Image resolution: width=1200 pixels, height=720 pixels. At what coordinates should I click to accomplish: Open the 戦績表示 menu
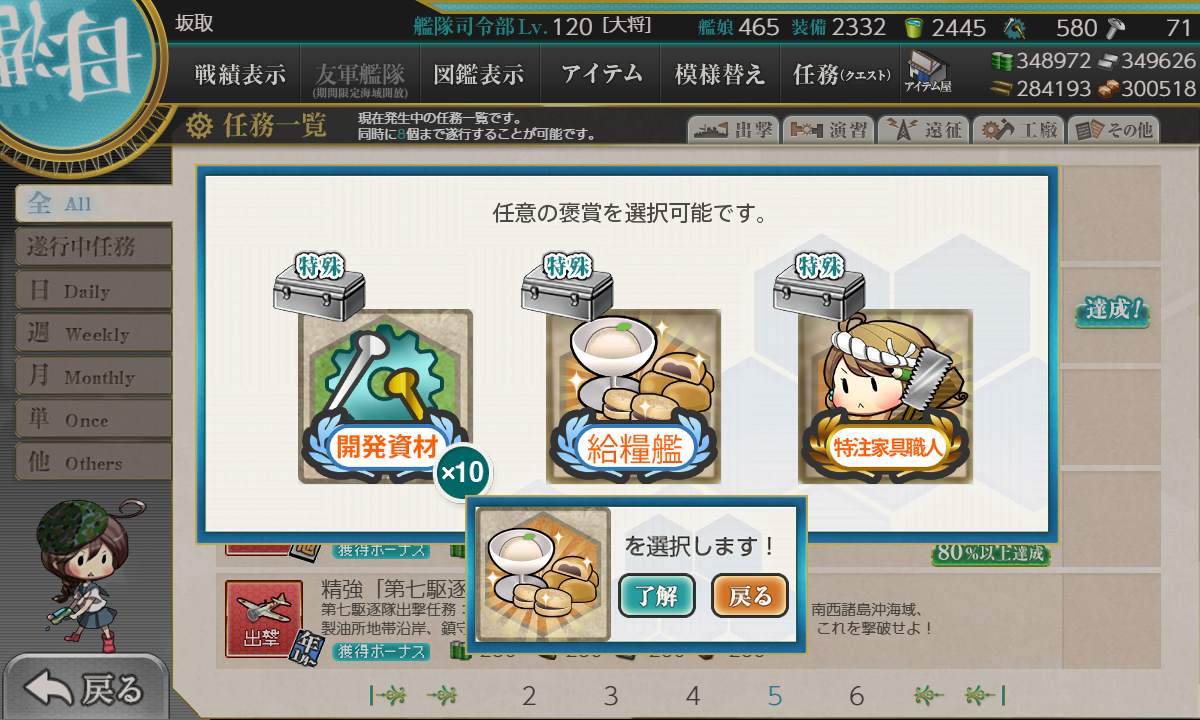click(240, 75)
